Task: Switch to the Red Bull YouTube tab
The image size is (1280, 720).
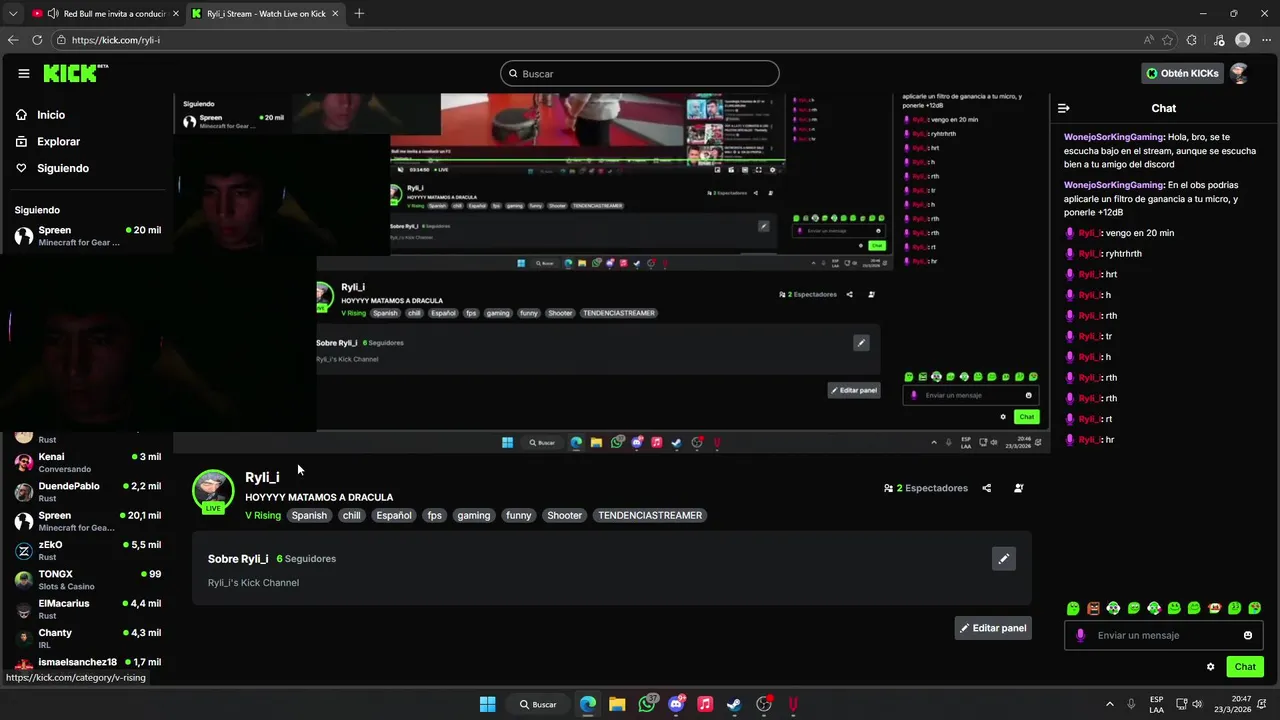Action: click(x=104, y=14)
